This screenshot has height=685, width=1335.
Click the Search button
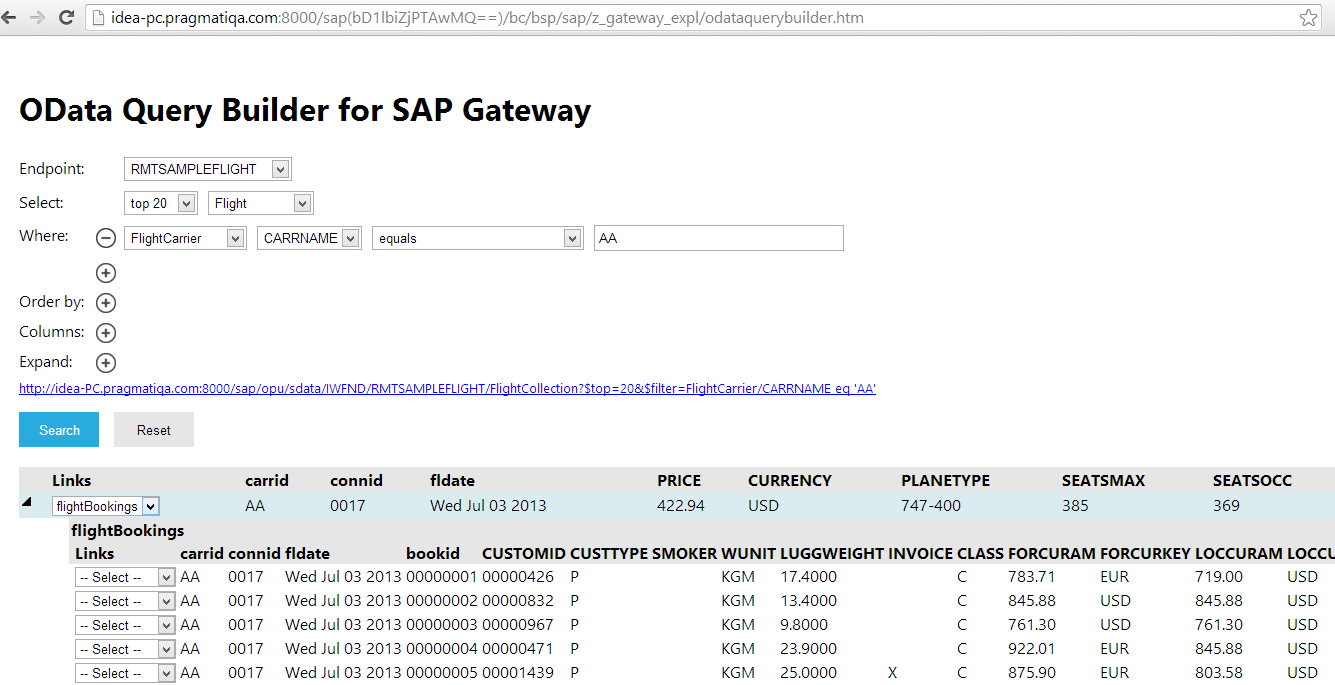(x=58, y=429)
